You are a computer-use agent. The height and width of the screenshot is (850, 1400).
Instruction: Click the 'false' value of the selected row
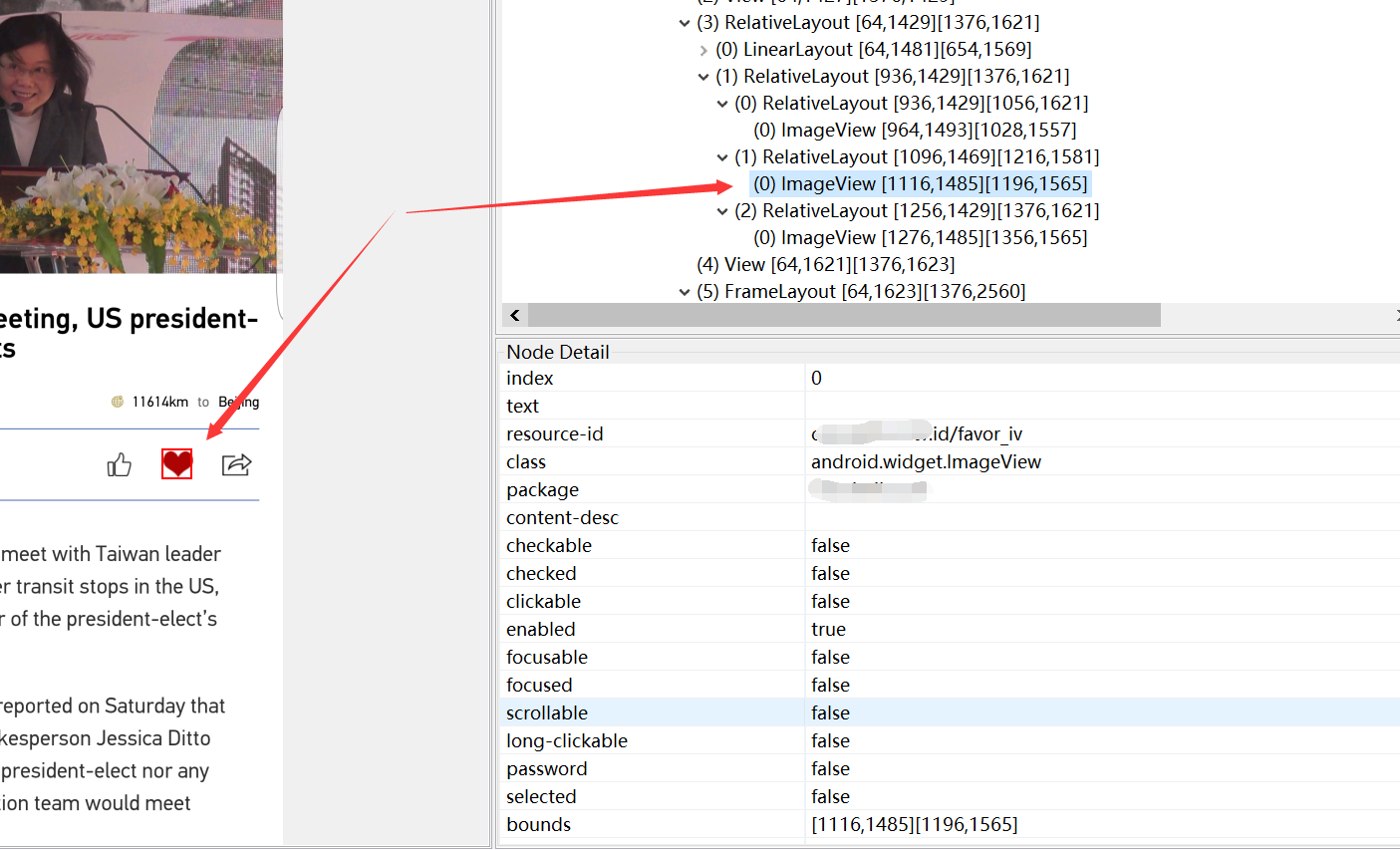pos(830,796)
